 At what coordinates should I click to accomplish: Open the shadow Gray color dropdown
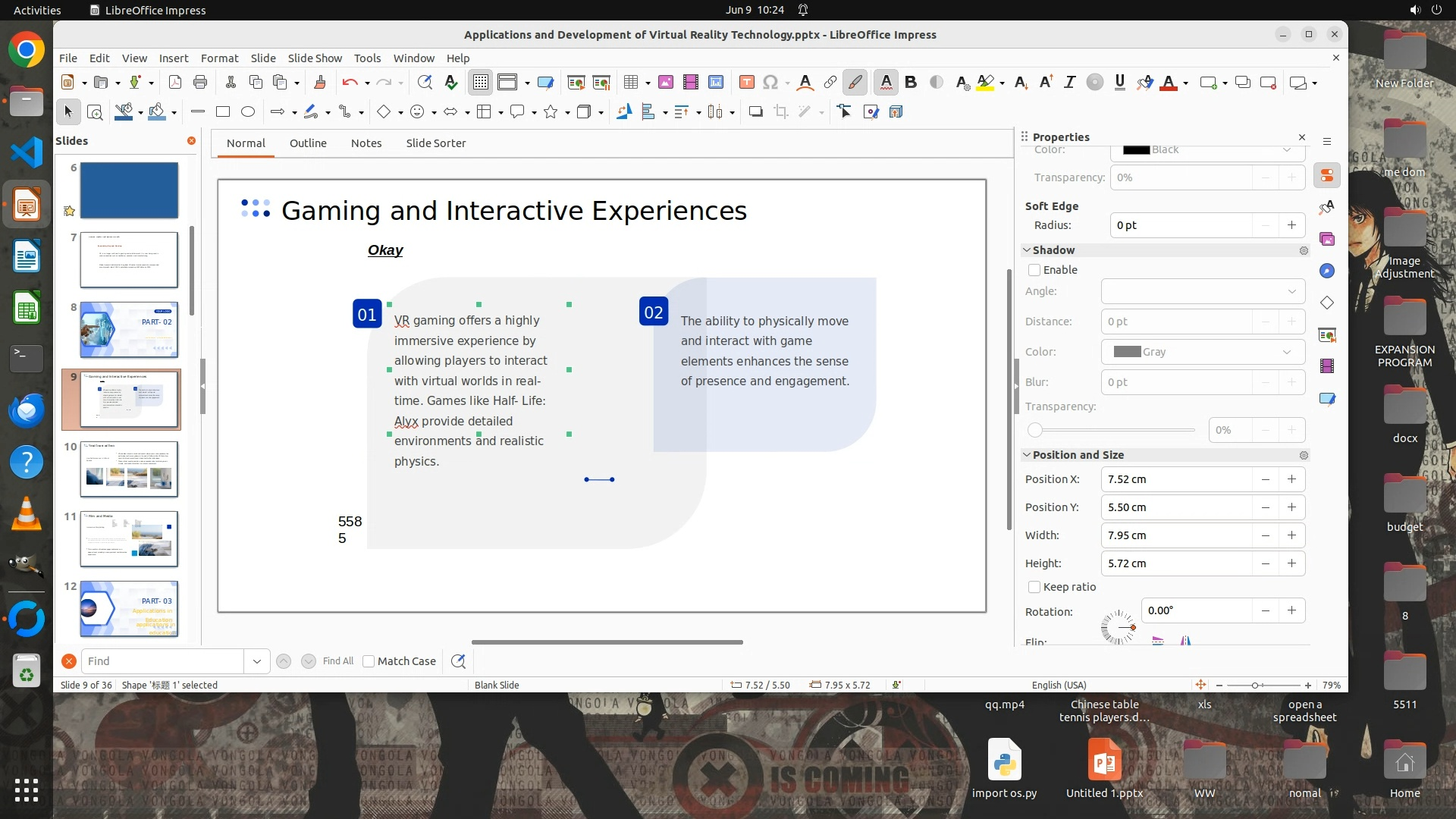[x=1286, y=352]
